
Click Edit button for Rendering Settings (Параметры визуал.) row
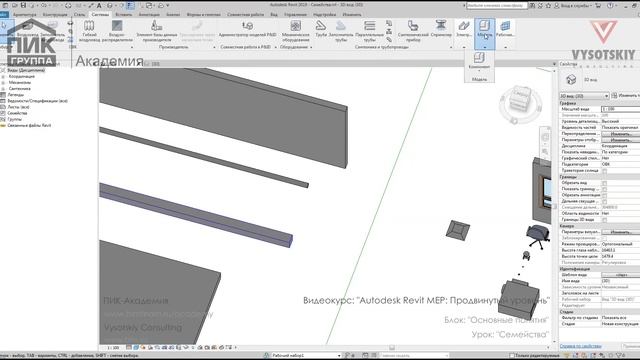[621, 232]
